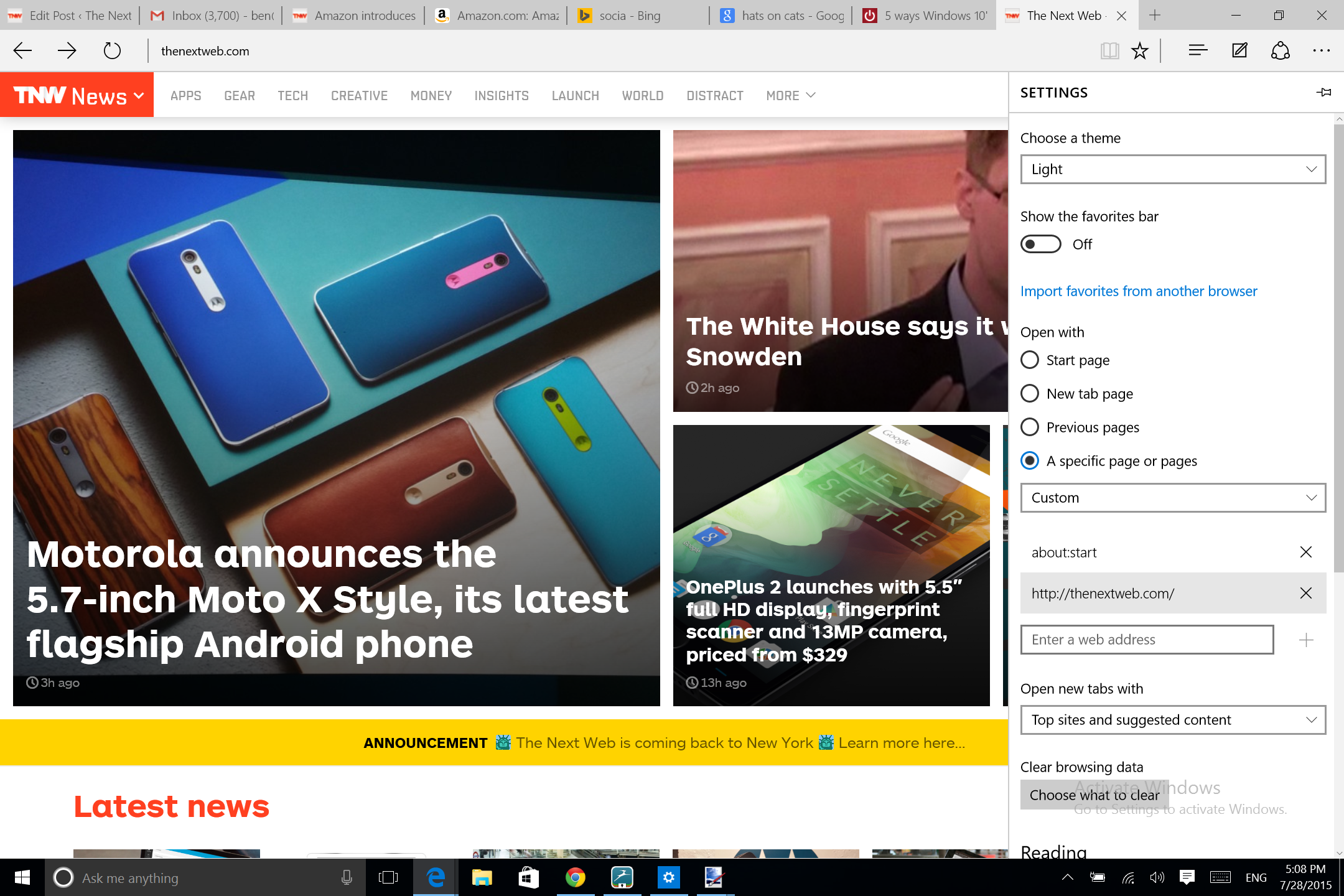Open Windows Start menu
The height and width of the screenshot is (896, 1344).
tap(22, 877)
